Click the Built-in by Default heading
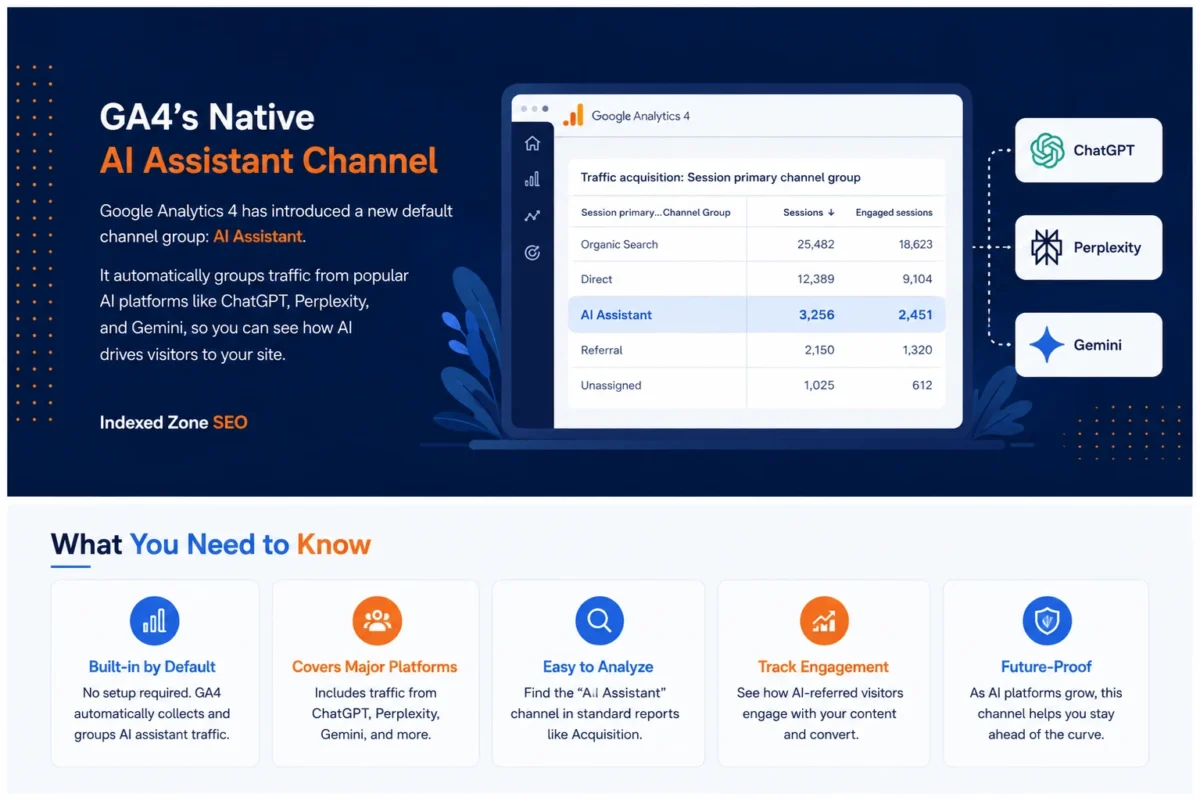1200x801 pixels. [152, 667]
